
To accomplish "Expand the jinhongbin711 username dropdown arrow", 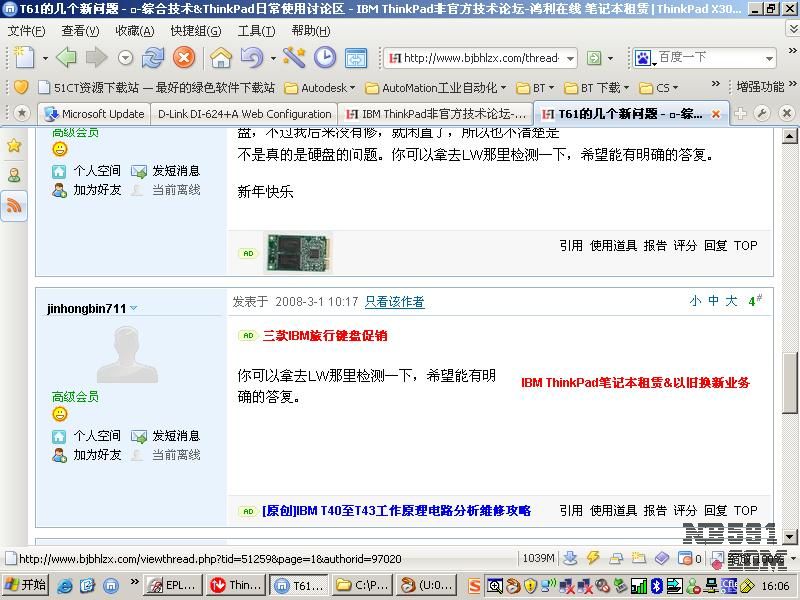I will click(134, 309).
